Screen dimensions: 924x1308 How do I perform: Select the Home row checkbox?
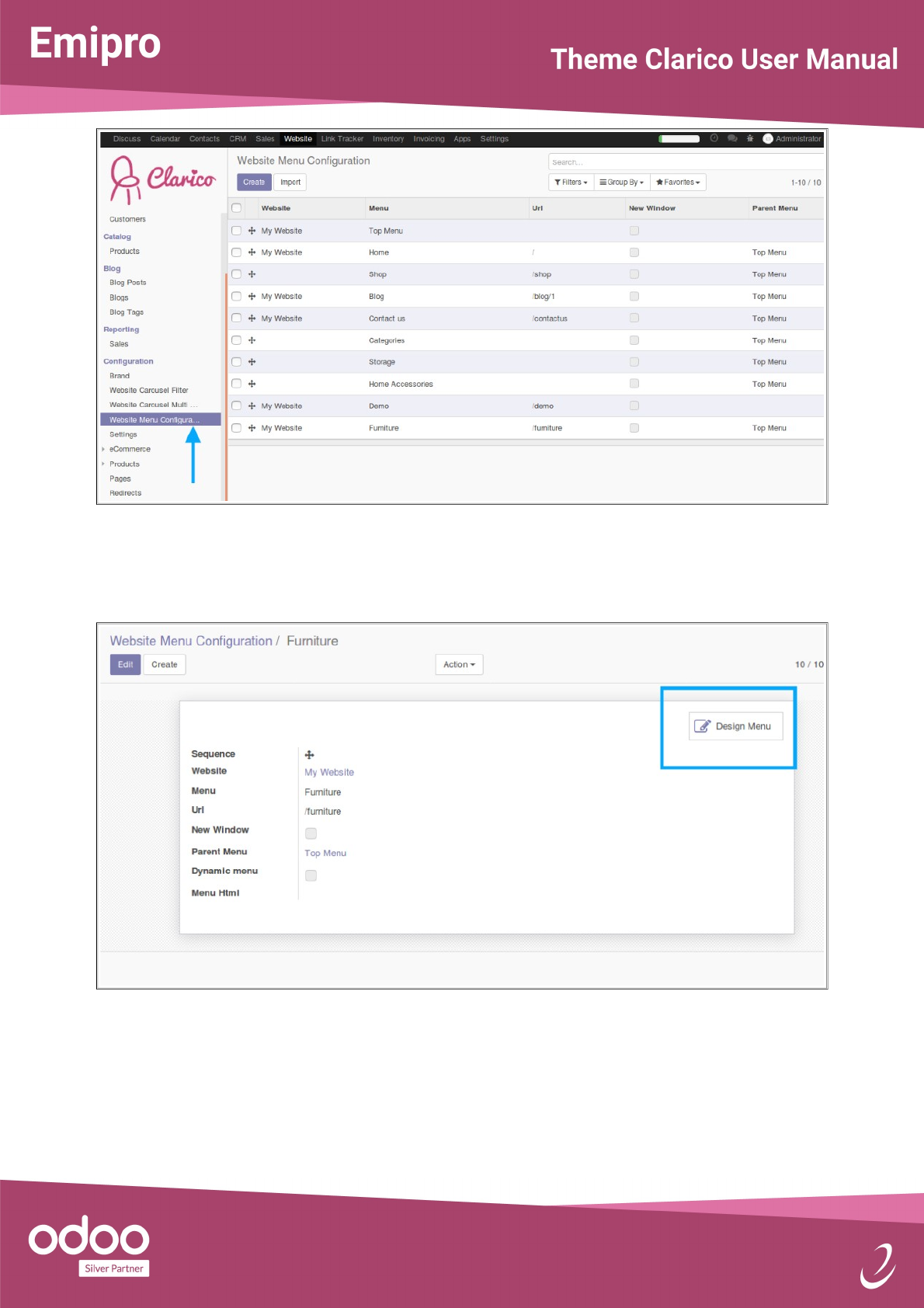pos(236,252)
